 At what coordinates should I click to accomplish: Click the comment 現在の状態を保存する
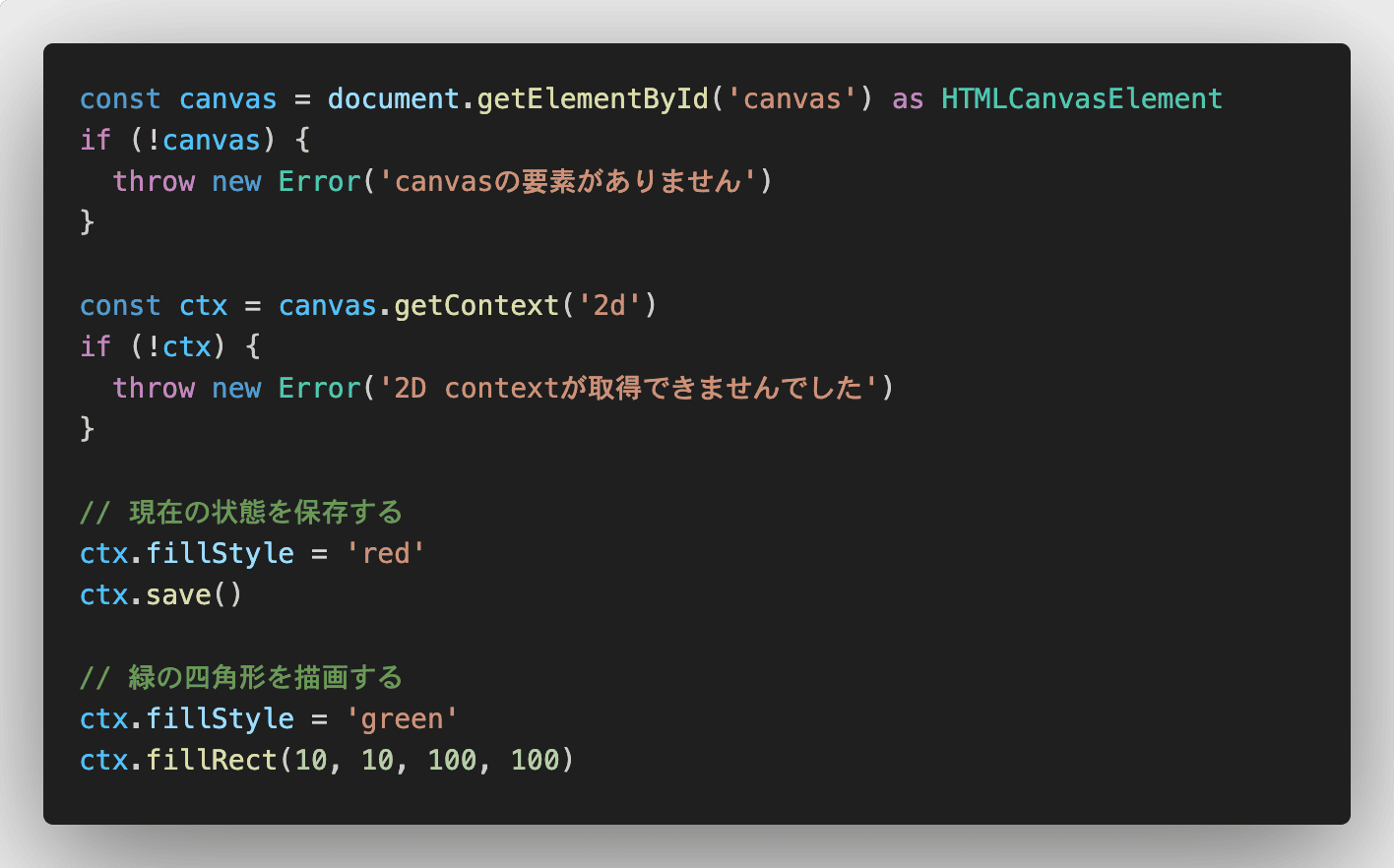tap(241, 512)
